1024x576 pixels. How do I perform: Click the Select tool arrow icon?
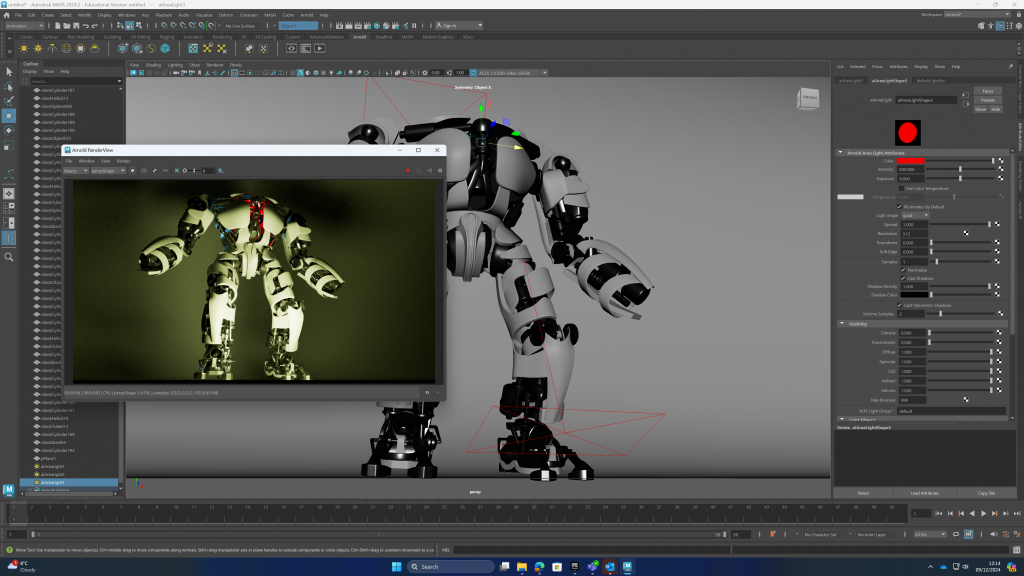coord(9,72)
